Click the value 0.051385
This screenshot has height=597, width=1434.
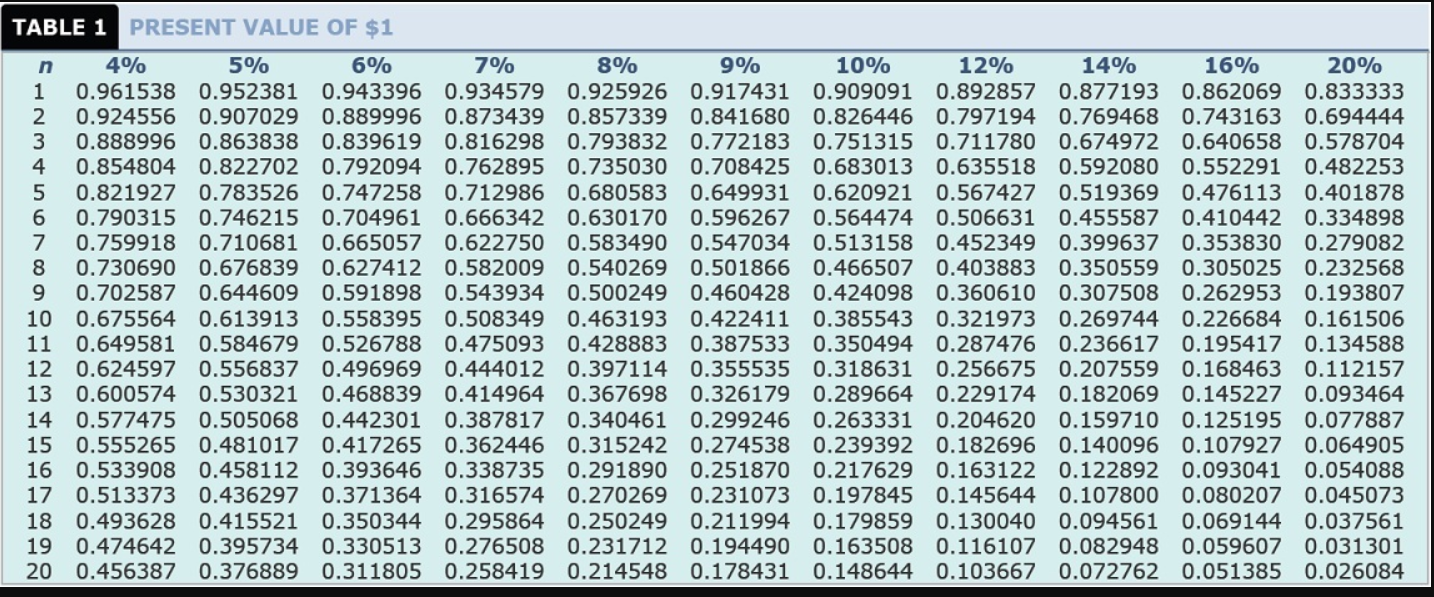(1231, 572)
